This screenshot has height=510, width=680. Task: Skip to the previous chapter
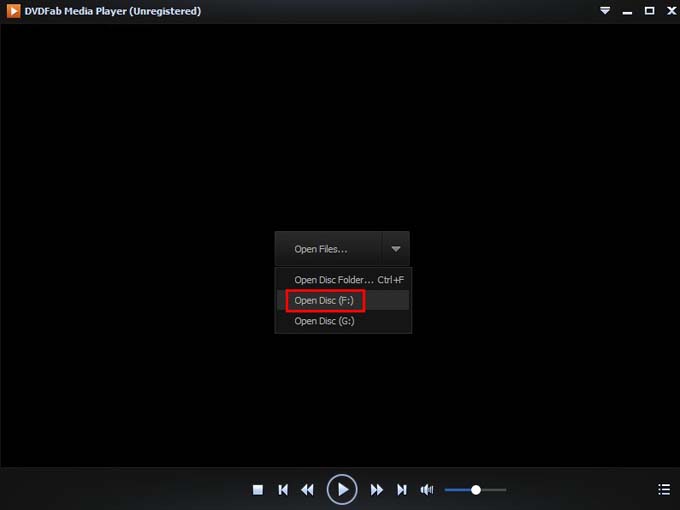tap(283, 490)
